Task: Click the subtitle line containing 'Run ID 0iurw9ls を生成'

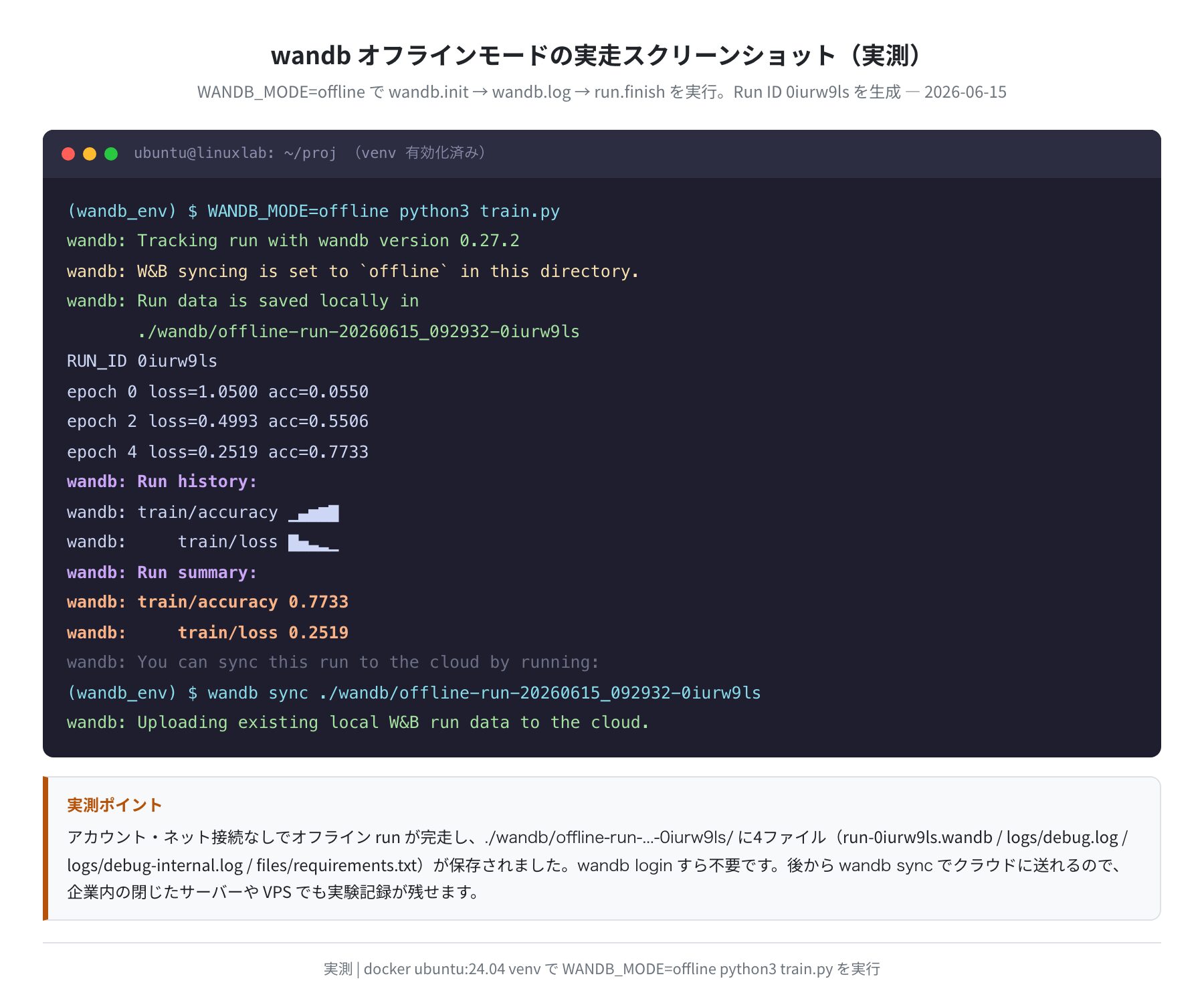Action: [x=601, y=92]
